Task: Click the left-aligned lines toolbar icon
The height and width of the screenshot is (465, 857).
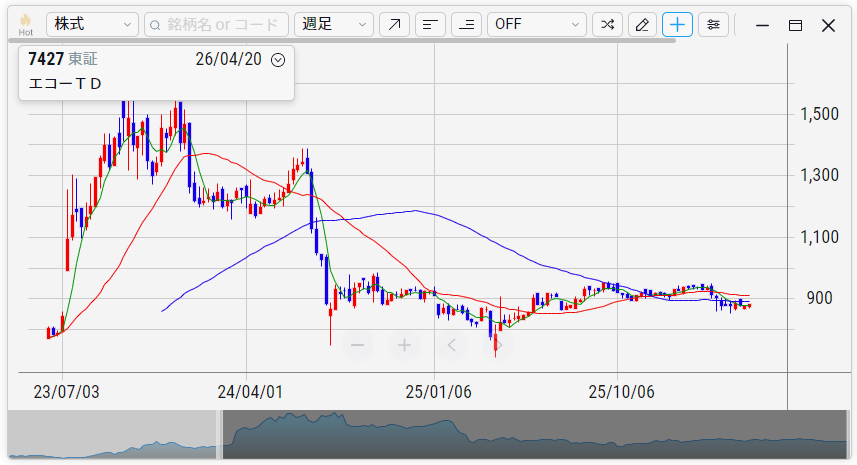Action: (430, 25)
